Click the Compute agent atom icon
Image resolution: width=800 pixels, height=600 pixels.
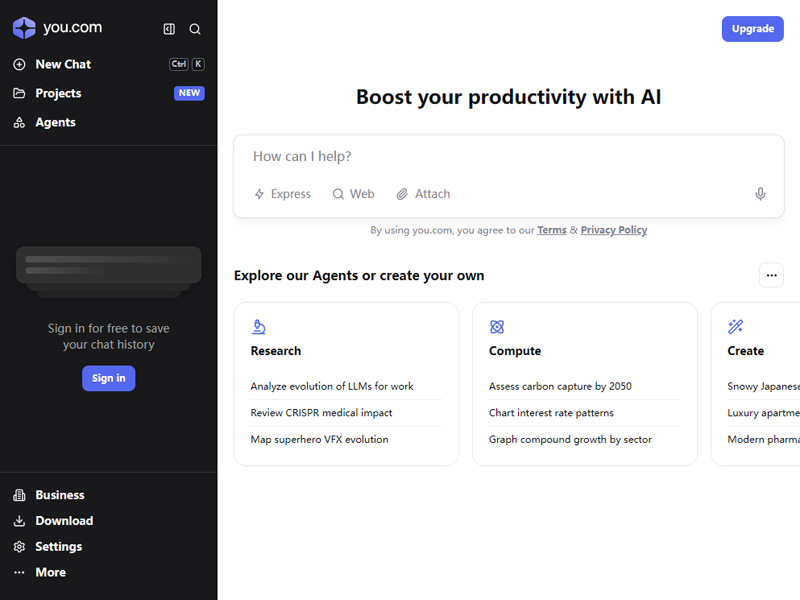pyautogui.click(x=497, y=327)
